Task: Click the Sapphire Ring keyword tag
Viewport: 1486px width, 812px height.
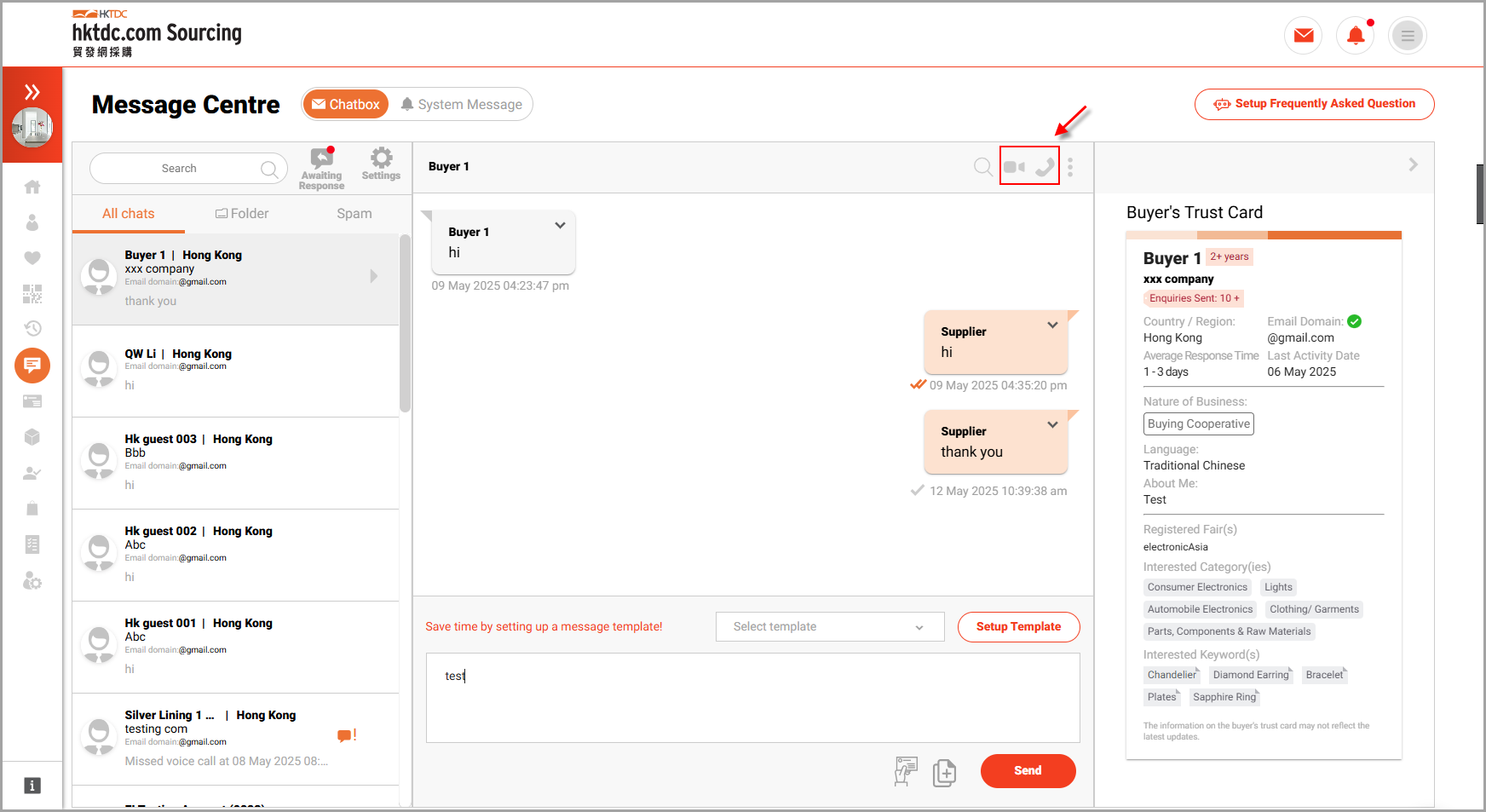Action: [1224, 697]
